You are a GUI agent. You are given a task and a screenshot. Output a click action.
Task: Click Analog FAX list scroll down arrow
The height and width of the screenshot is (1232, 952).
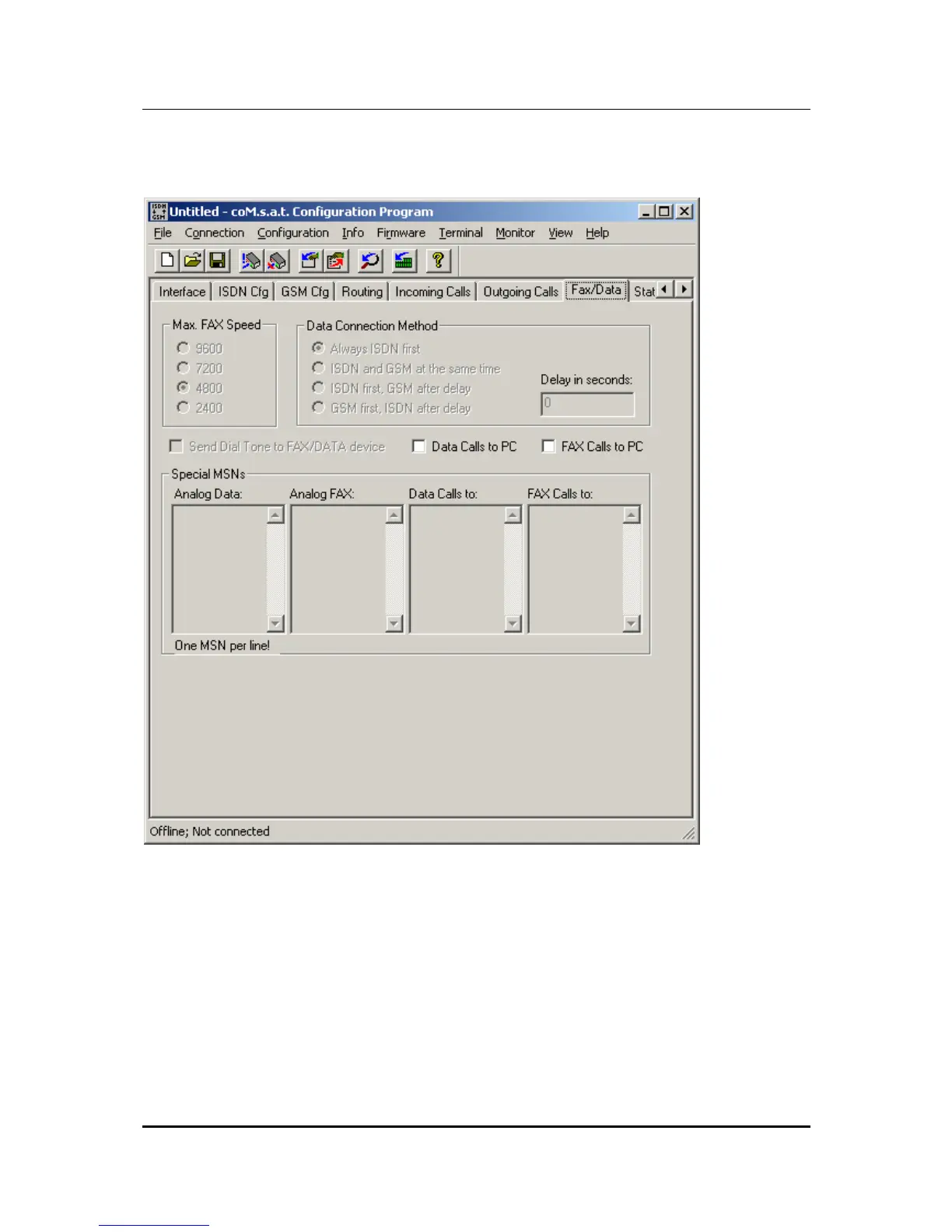394,623
